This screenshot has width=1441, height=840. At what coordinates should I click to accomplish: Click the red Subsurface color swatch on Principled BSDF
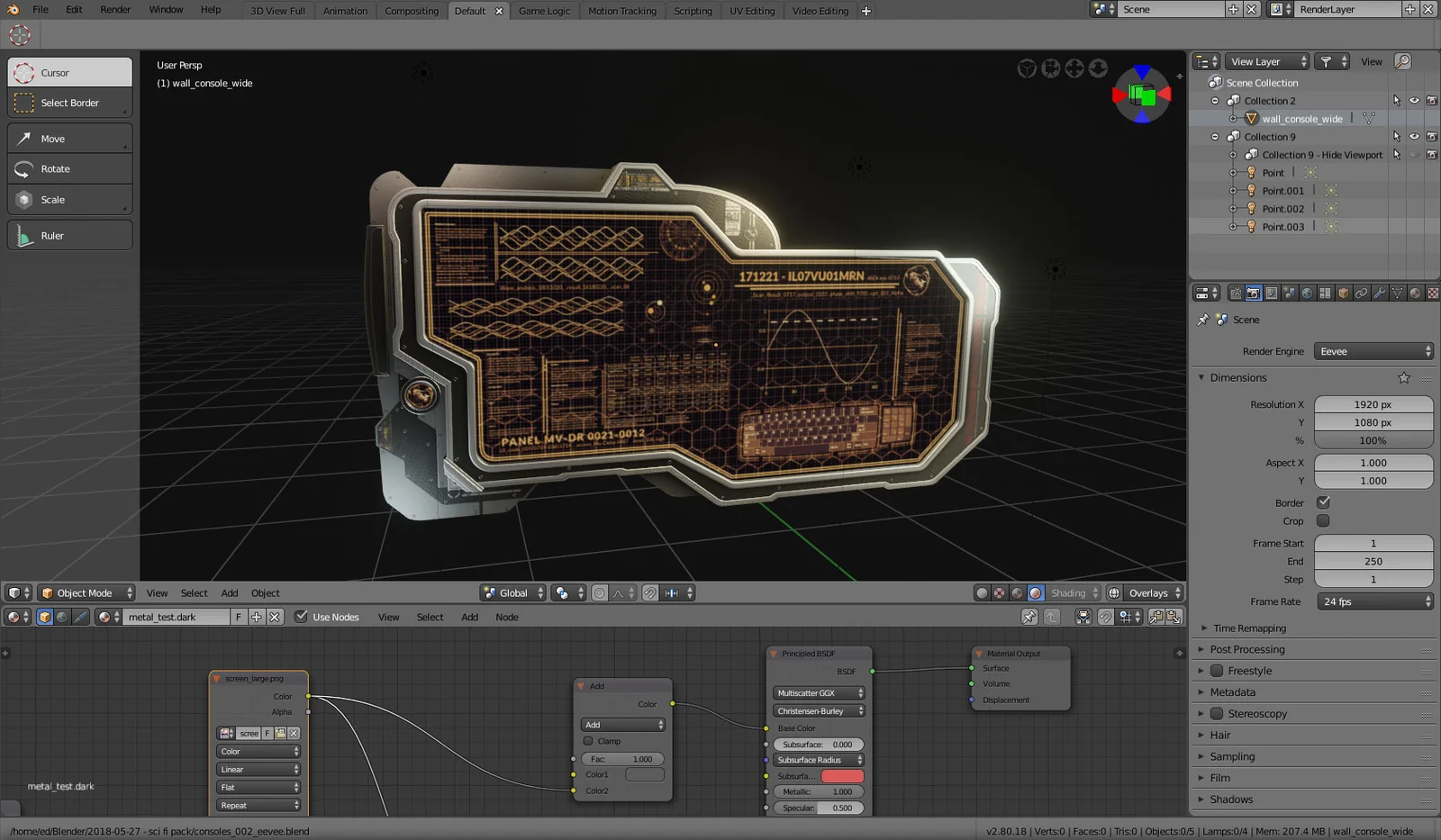(845, 775)
